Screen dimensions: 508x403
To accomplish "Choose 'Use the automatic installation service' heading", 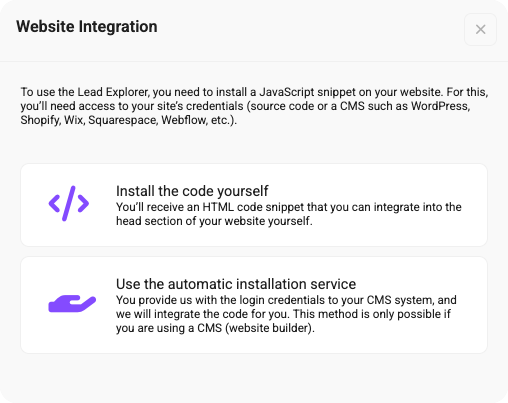I will [236, 284].
